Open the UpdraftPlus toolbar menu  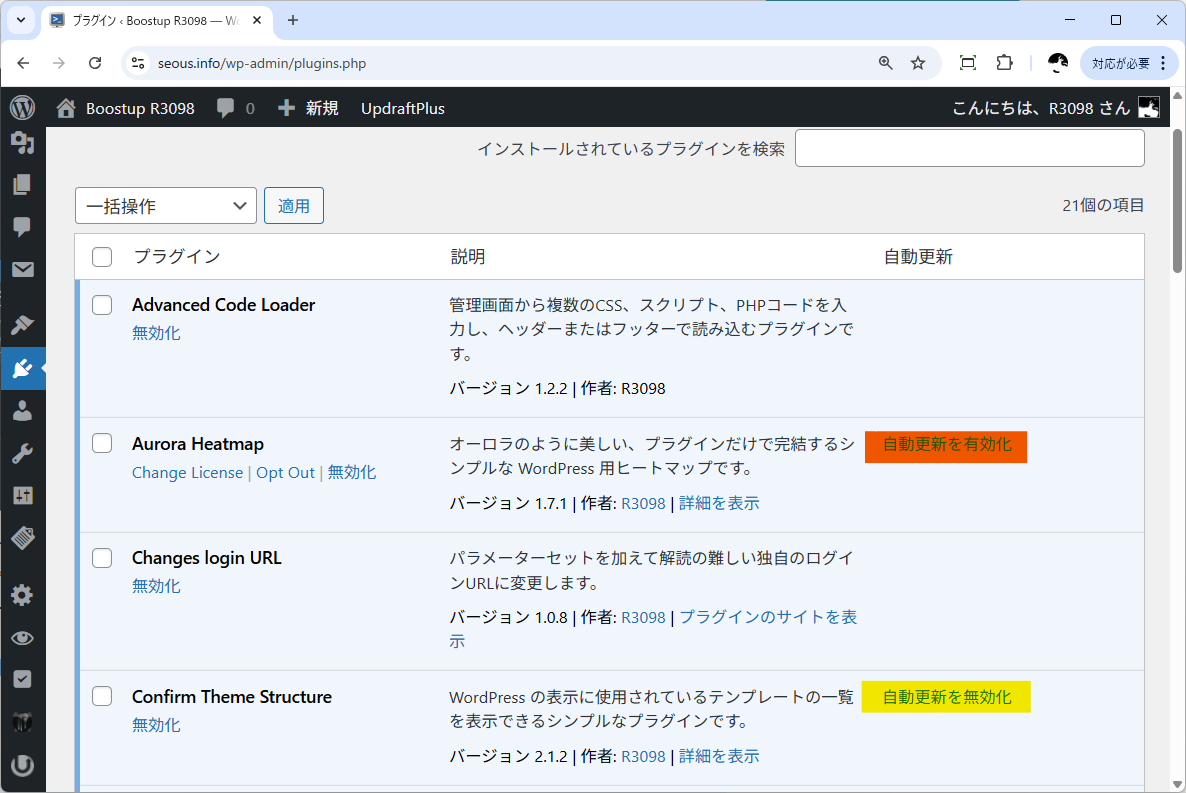(403, 108)
